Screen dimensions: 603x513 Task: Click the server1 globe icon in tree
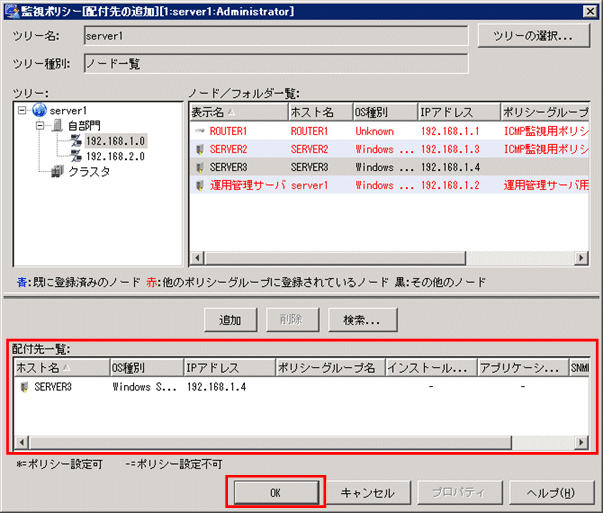[x=40, y=110]
